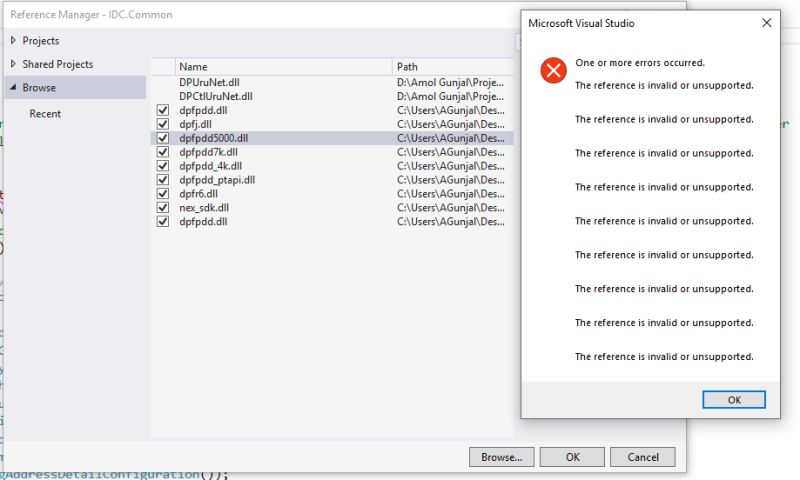Select the Browse tree item label
This screenshot has width=800, height=480.
point(39,88)
